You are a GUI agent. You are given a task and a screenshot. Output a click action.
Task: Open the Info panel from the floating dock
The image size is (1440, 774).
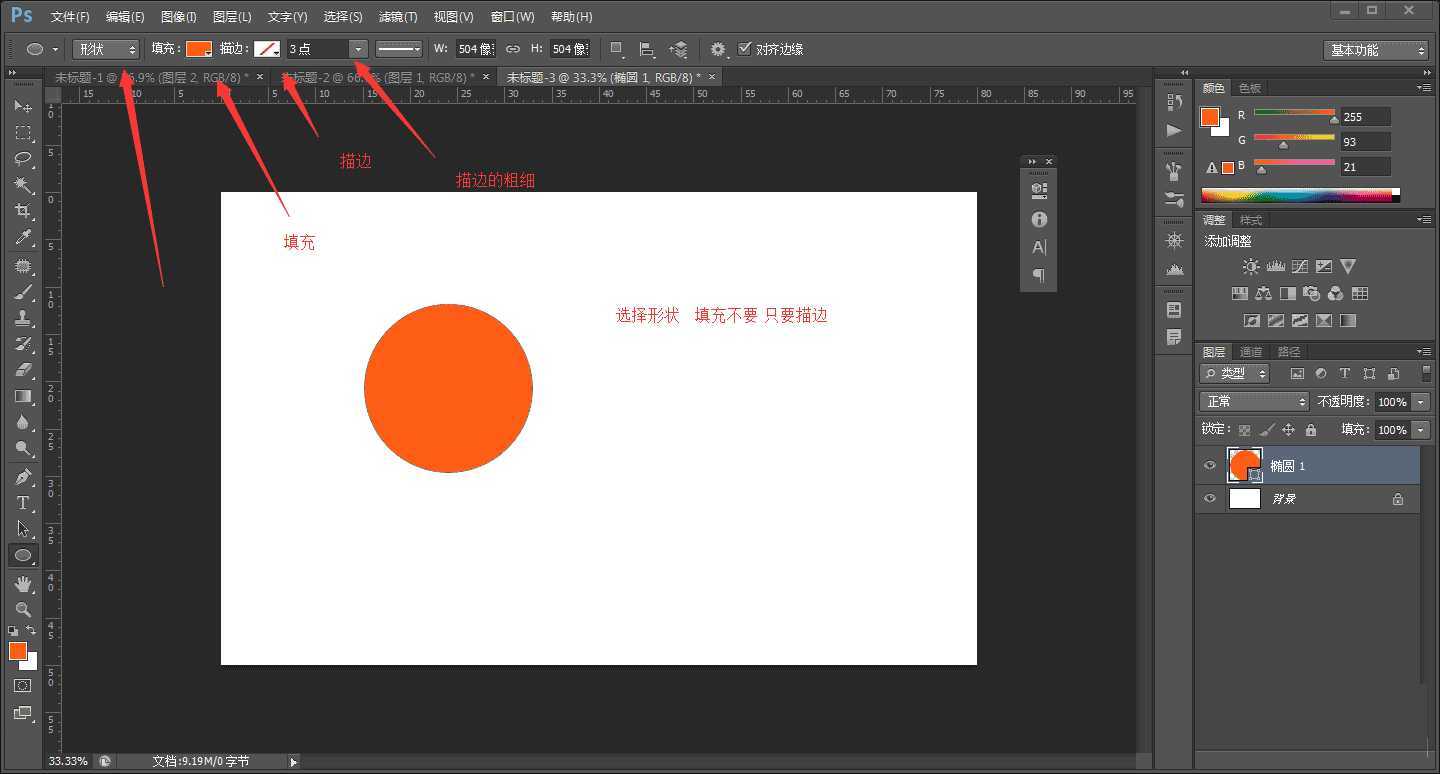[1038, 219]
